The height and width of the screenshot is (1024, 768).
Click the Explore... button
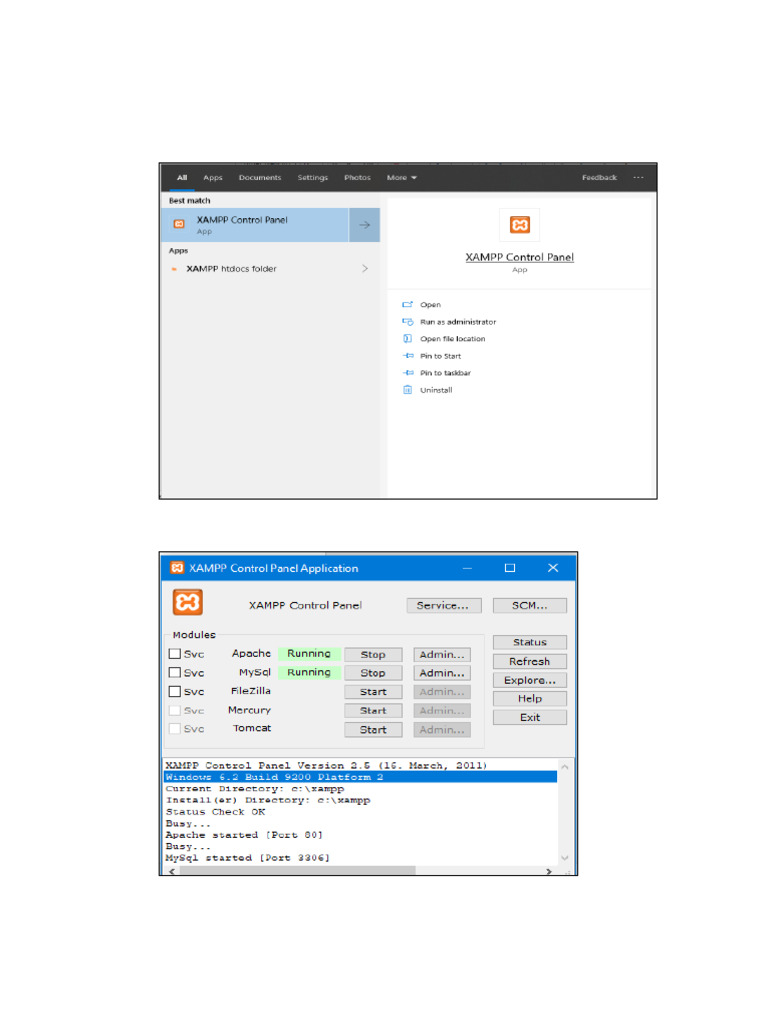(x=530, y=680)
